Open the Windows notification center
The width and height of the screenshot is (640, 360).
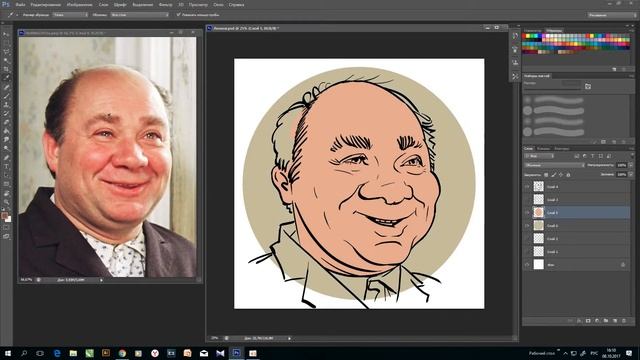tap(629, 353)
